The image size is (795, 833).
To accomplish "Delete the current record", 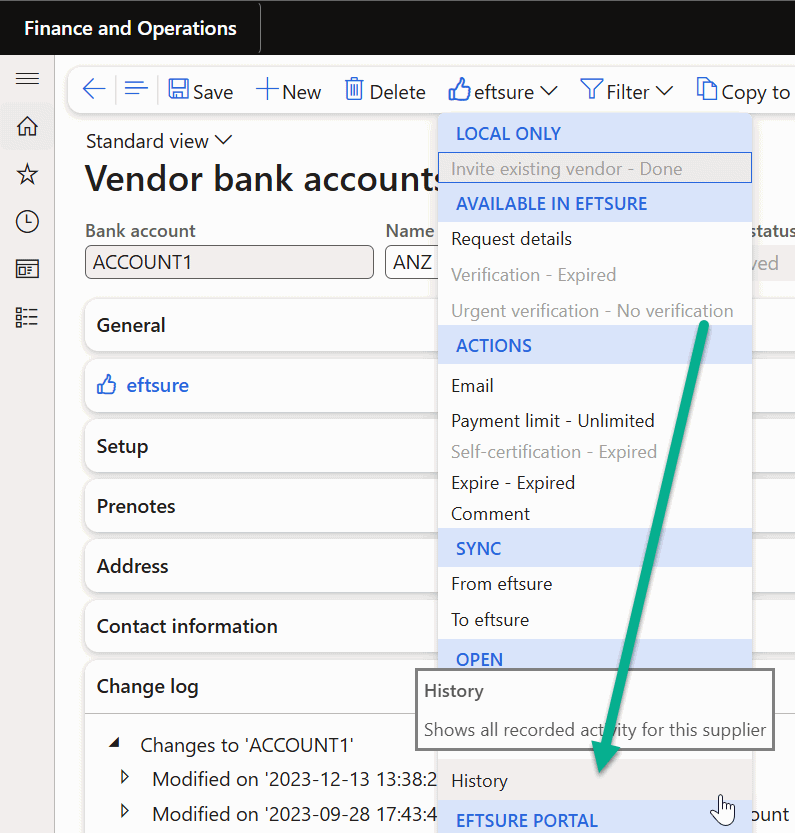I will pos(385,90).
